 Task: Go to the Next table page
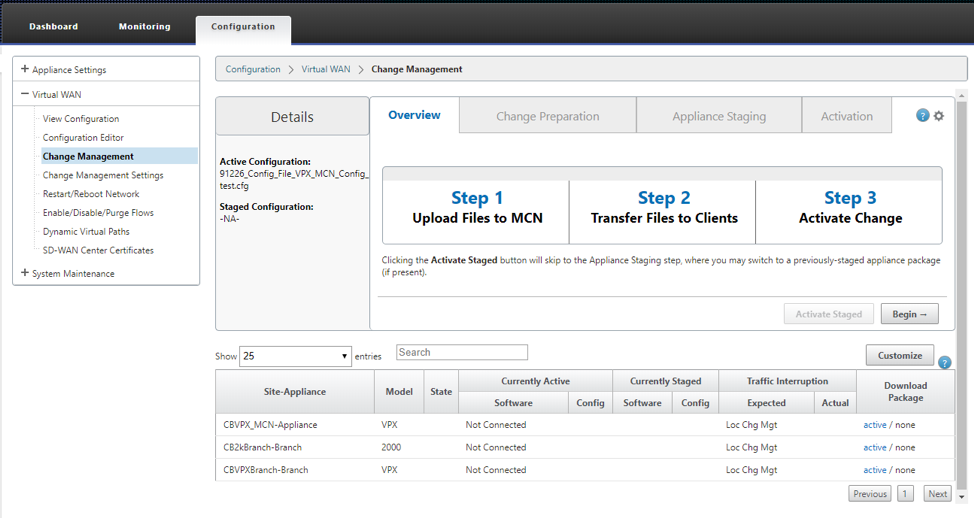pos(937,494)
